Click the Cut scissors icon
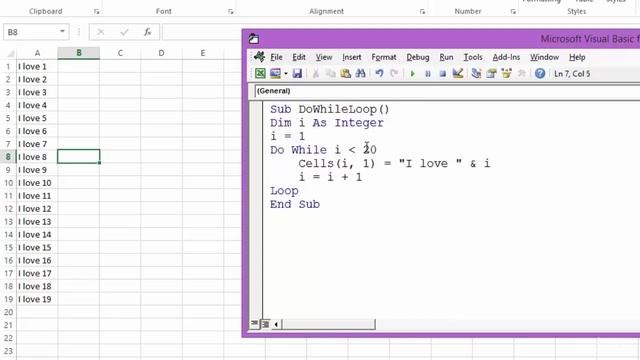Screen dimensions: 640x360 pyautogui.click(x=316, y=73)
